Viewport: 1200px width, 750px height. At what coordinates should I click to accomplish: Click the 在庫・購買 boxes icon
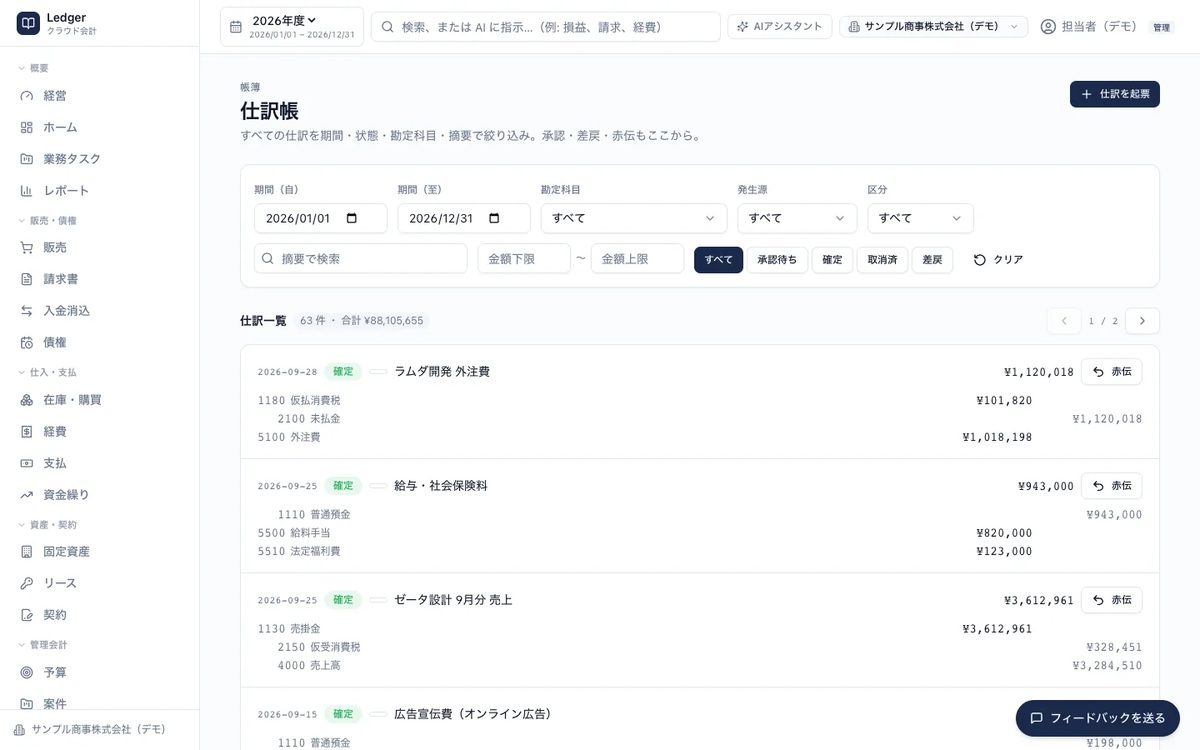coord(27,400)
